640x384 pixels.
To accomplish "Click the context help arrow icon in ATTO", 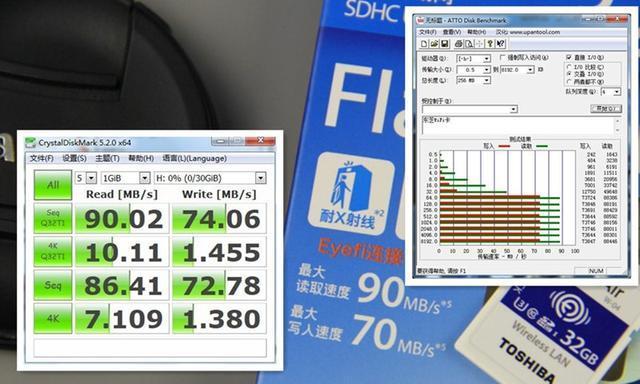I will click(501, 43).
